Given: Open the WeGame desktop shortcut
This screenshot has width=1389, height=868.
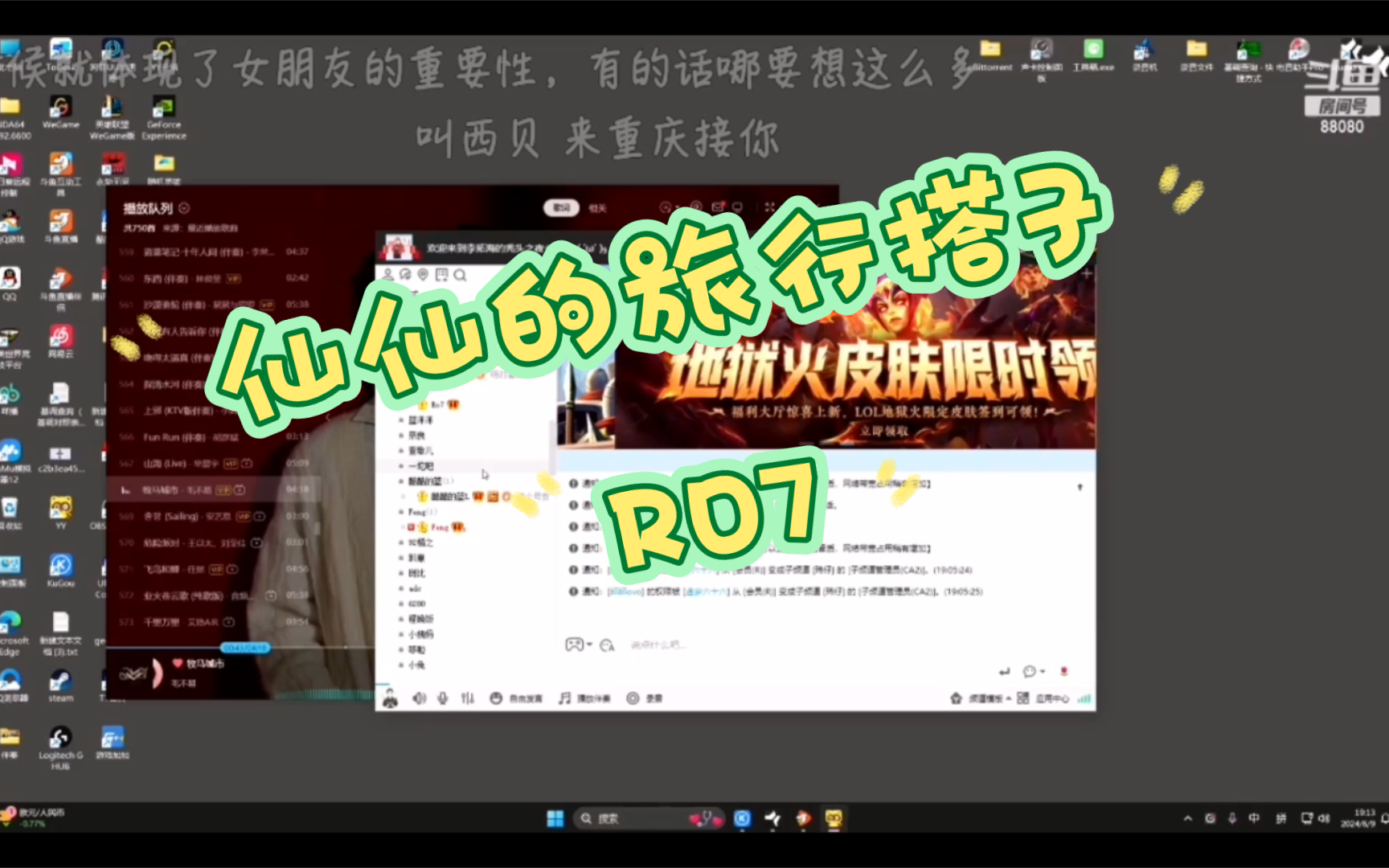Looking at the screenshot, I should pos(60,113).
